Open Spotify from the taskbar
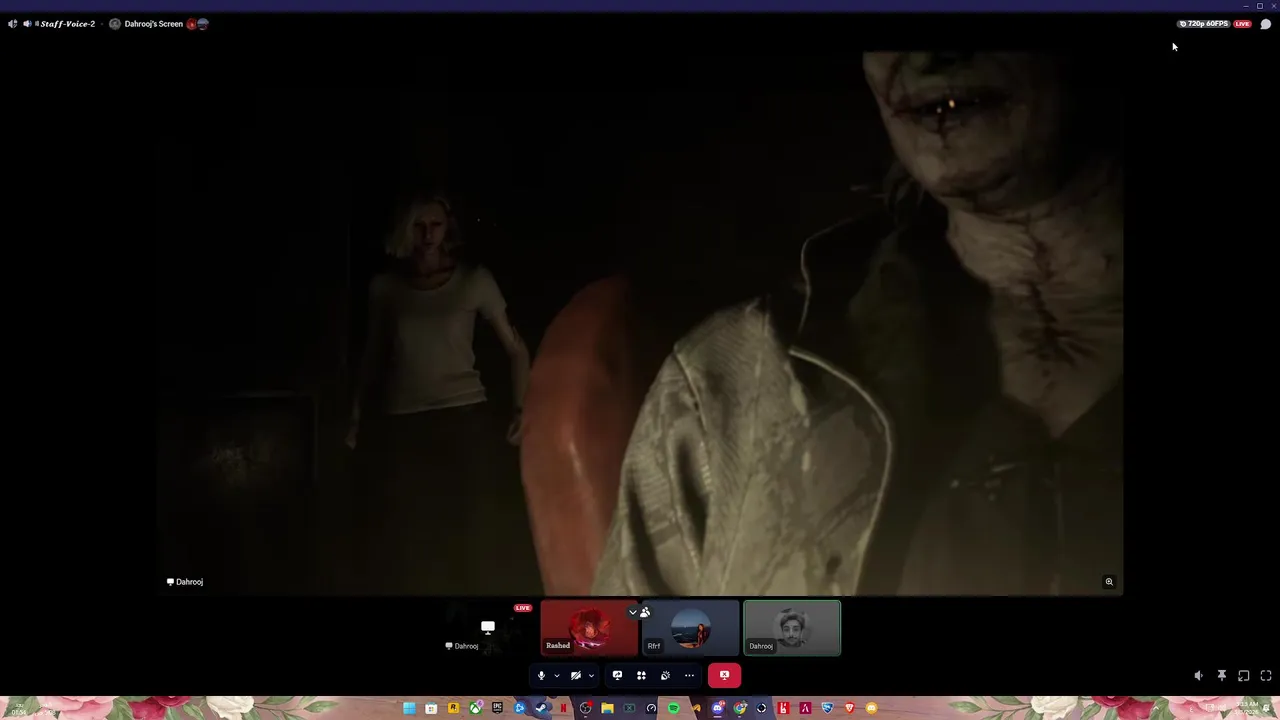 [673, 708]
